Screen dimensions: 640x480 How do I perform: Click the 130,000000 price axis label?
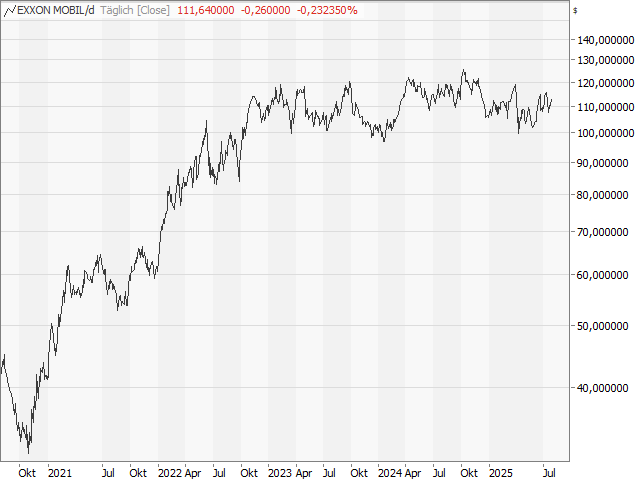click(606, 60)
